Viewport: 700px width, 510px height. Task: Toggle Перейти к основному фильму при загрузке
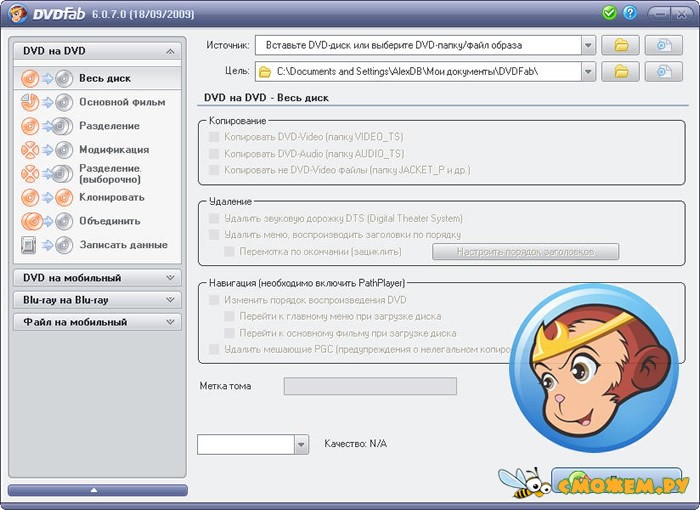click(x=229, y=333)
